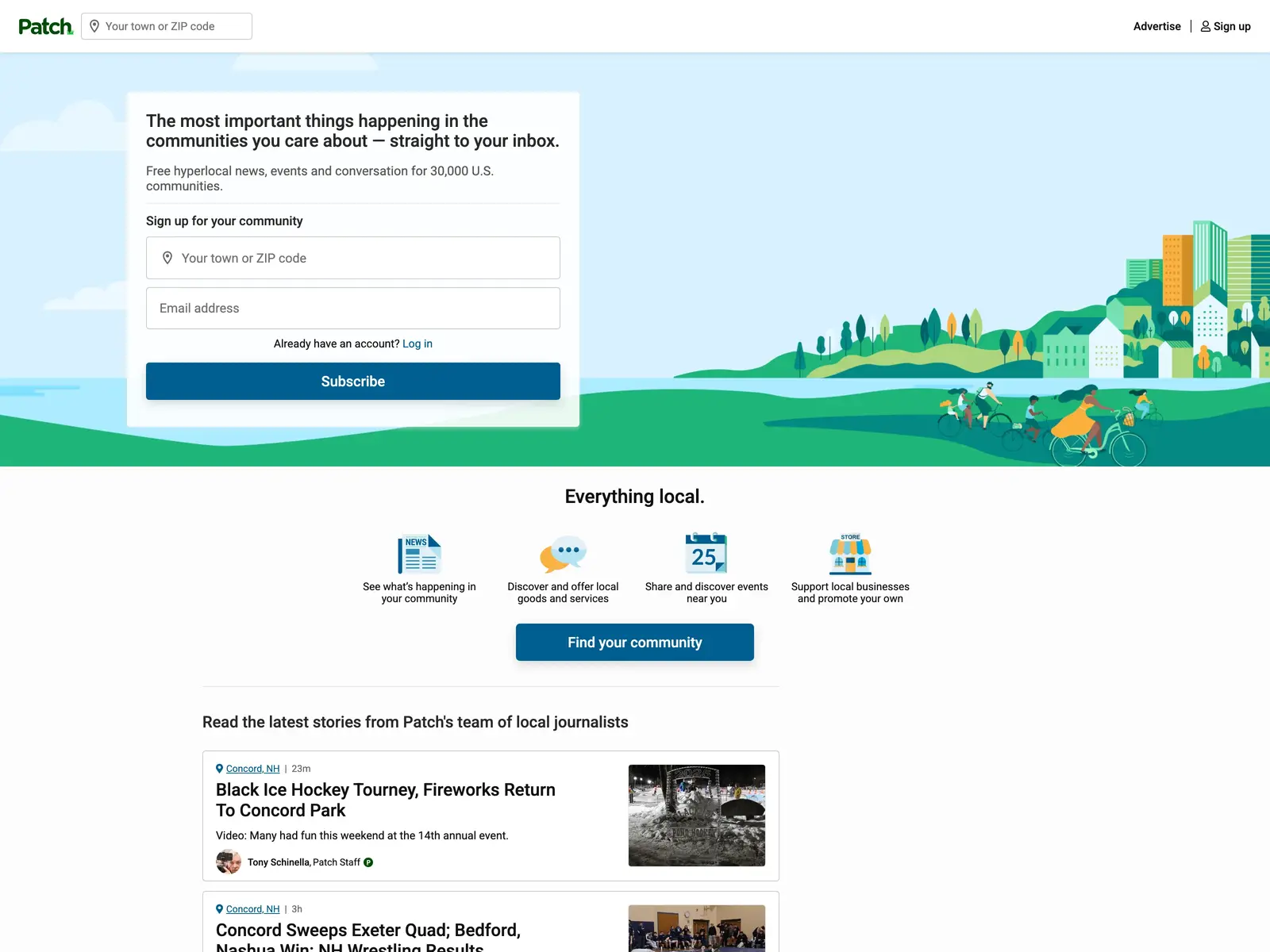Click 'Share and discover events near you' text
1270x952 pixels.
click(x=706, y=593)
